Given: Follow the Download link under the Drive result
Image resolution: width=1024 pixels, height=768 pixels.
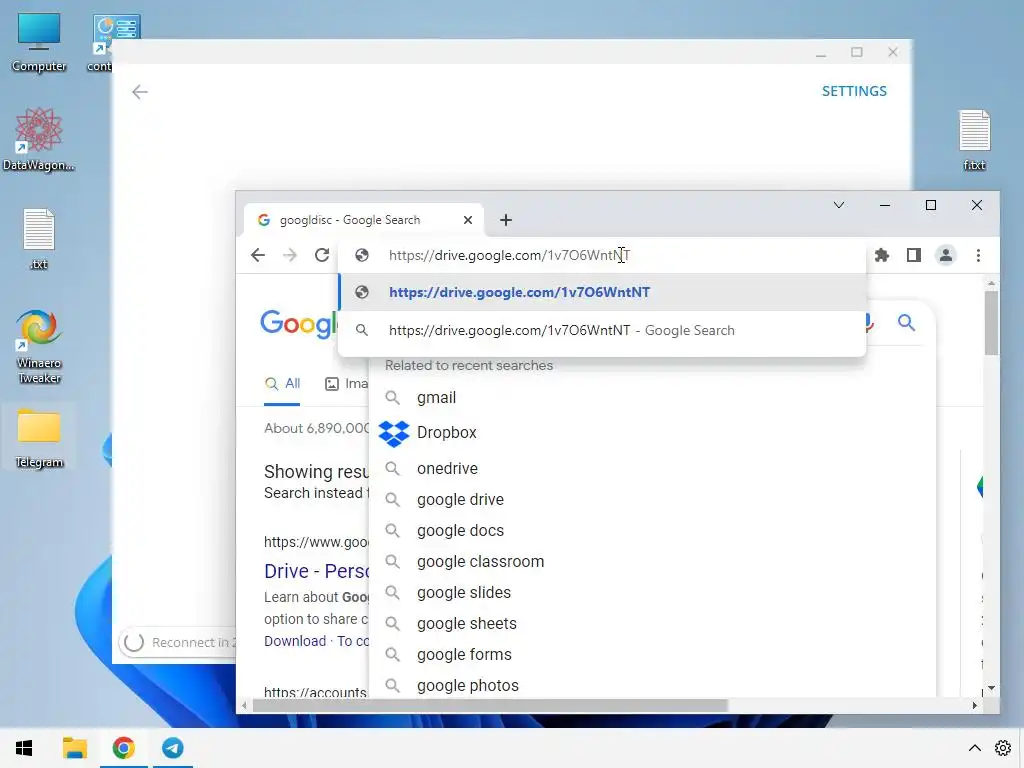Looking at the screenshot, I should [295, 641].
